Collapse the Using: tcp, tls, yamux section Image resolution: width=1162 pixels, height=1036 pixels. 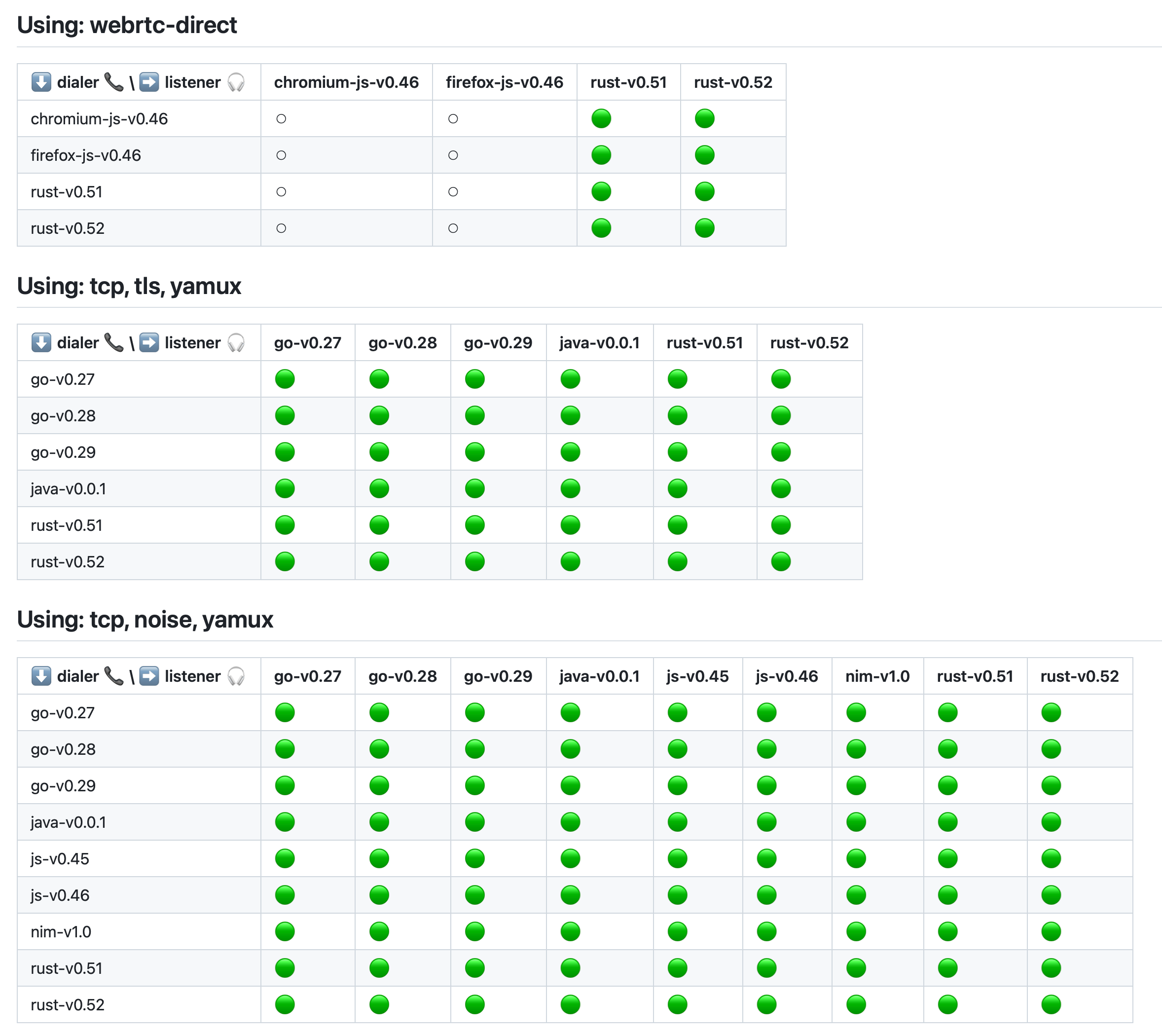coord(129,286)
